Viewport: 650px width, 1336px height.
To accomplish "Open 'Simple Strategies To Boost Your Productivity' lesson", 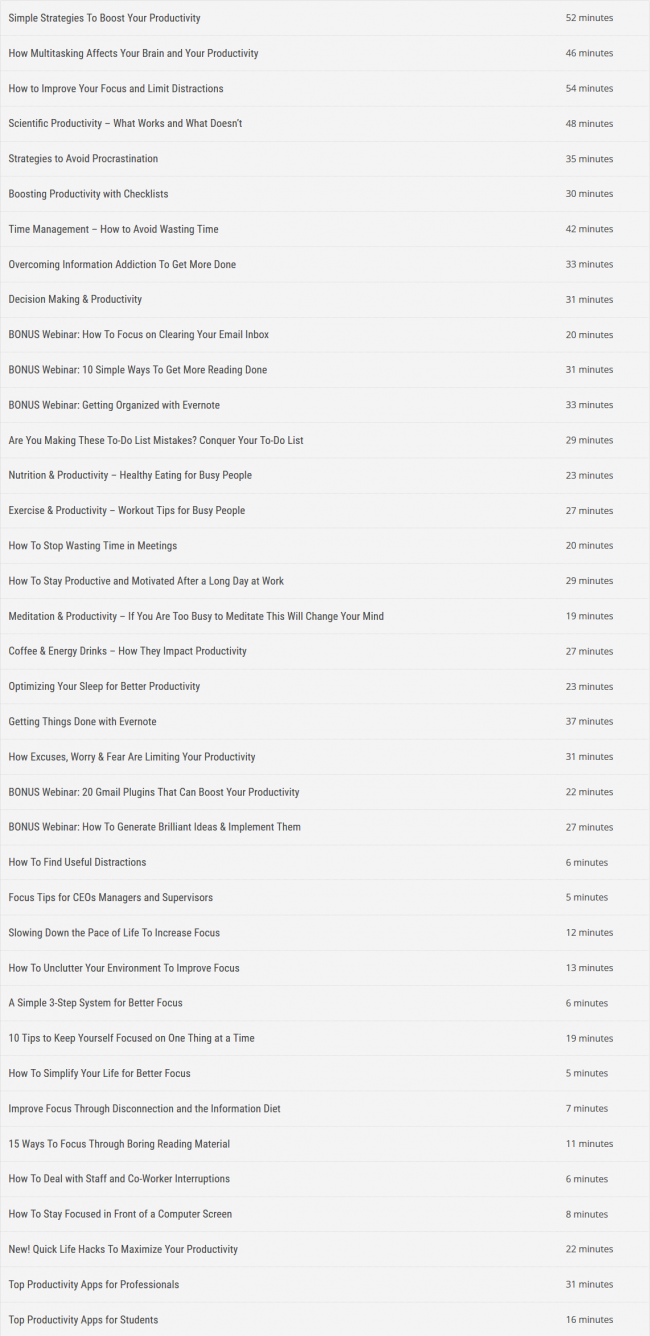I will coord(104,18).
